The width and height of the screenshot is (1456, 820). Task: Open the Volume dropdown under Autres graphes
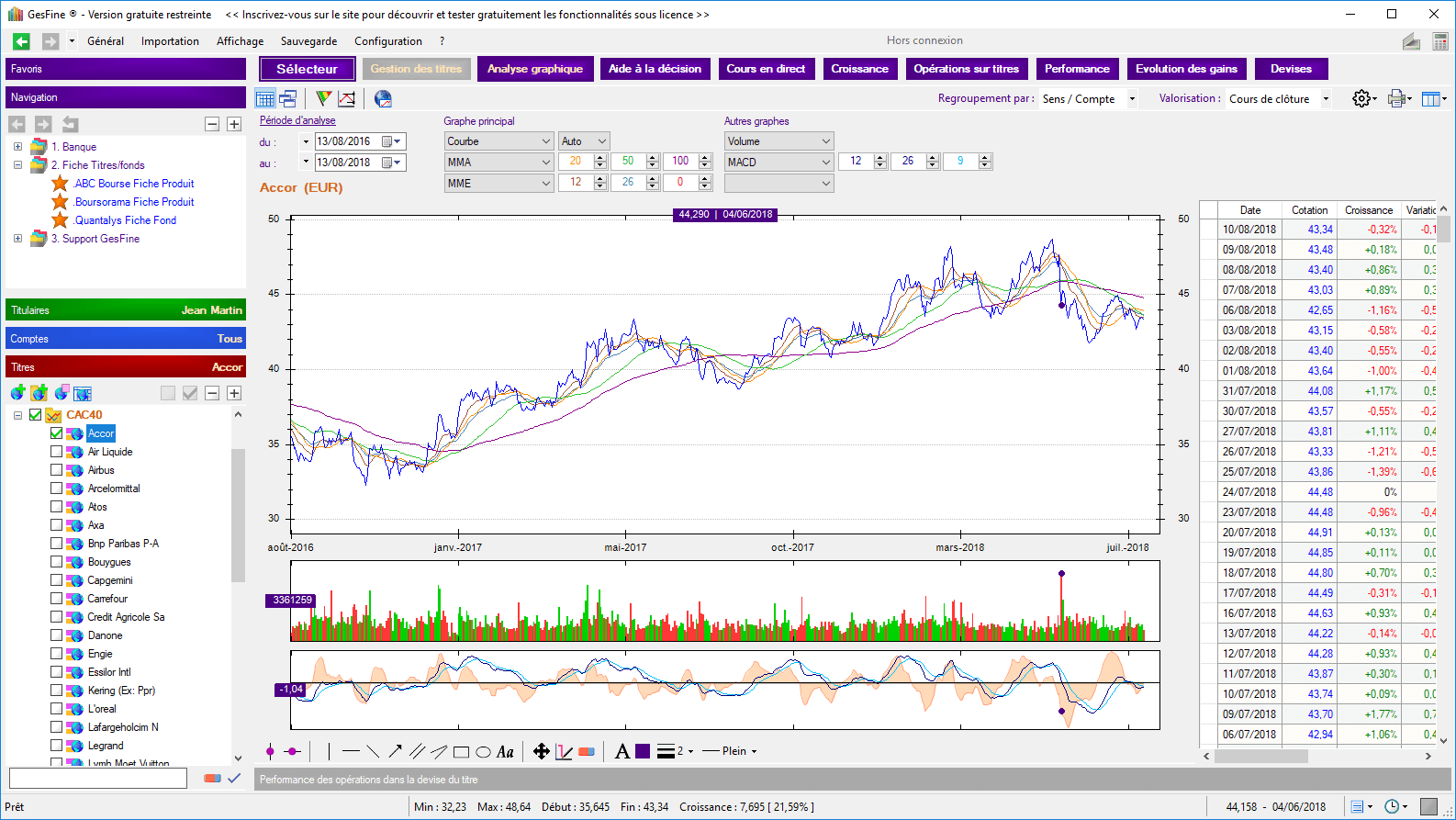click(778, 141)
